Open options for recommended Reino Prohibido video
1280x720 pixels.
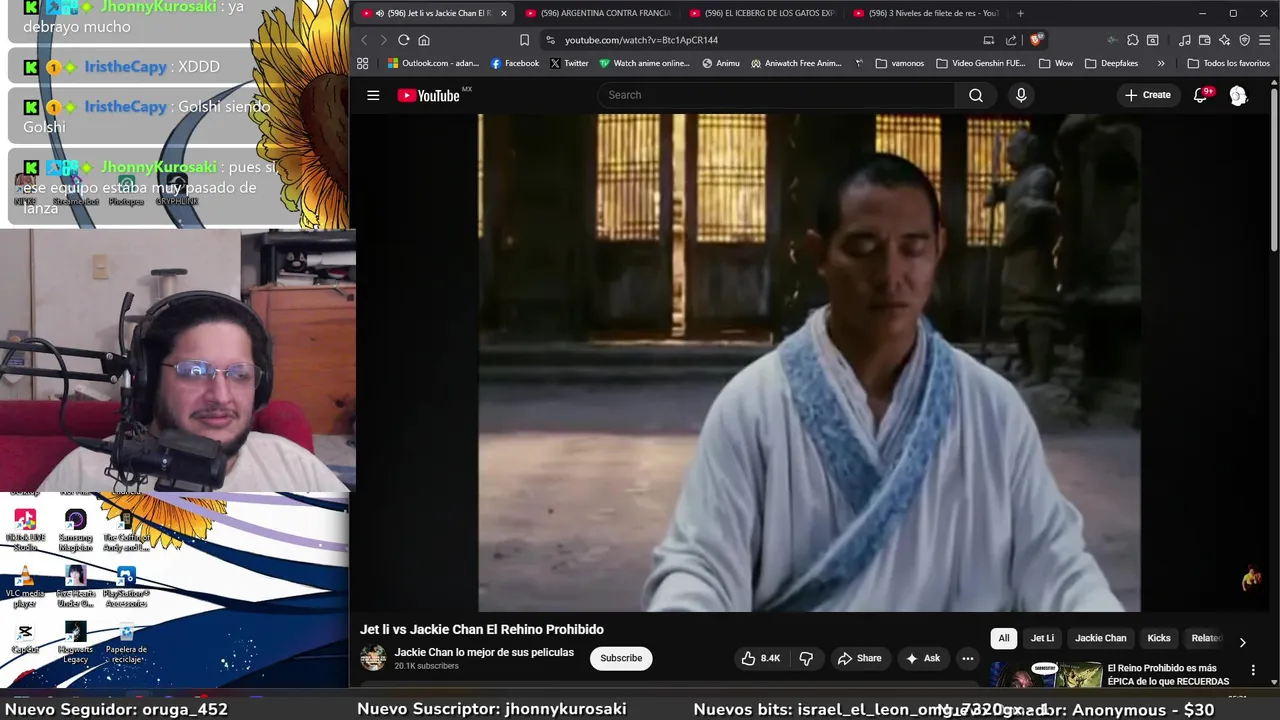coord(1253,670)
